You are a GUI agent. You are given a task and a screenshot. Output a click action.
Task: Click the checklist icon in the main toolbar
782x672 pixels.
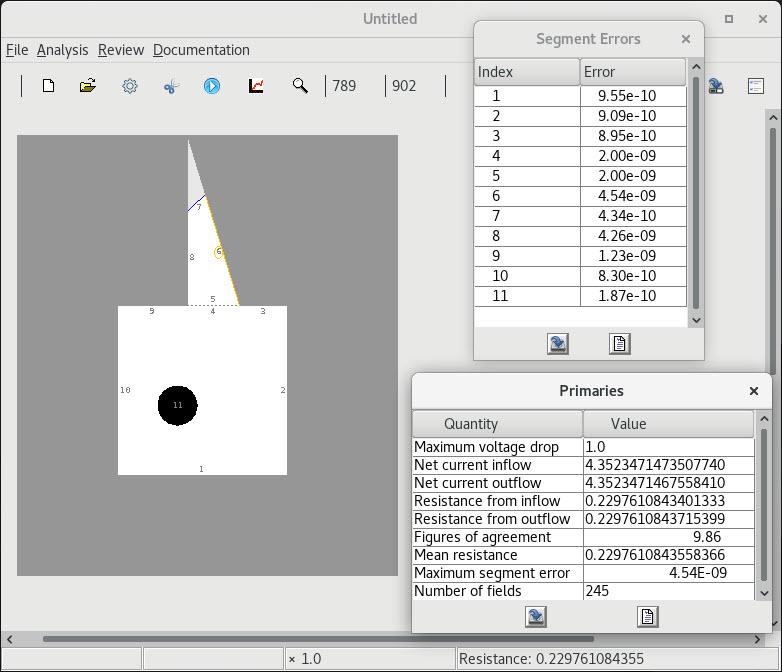(x=756, y=86)
